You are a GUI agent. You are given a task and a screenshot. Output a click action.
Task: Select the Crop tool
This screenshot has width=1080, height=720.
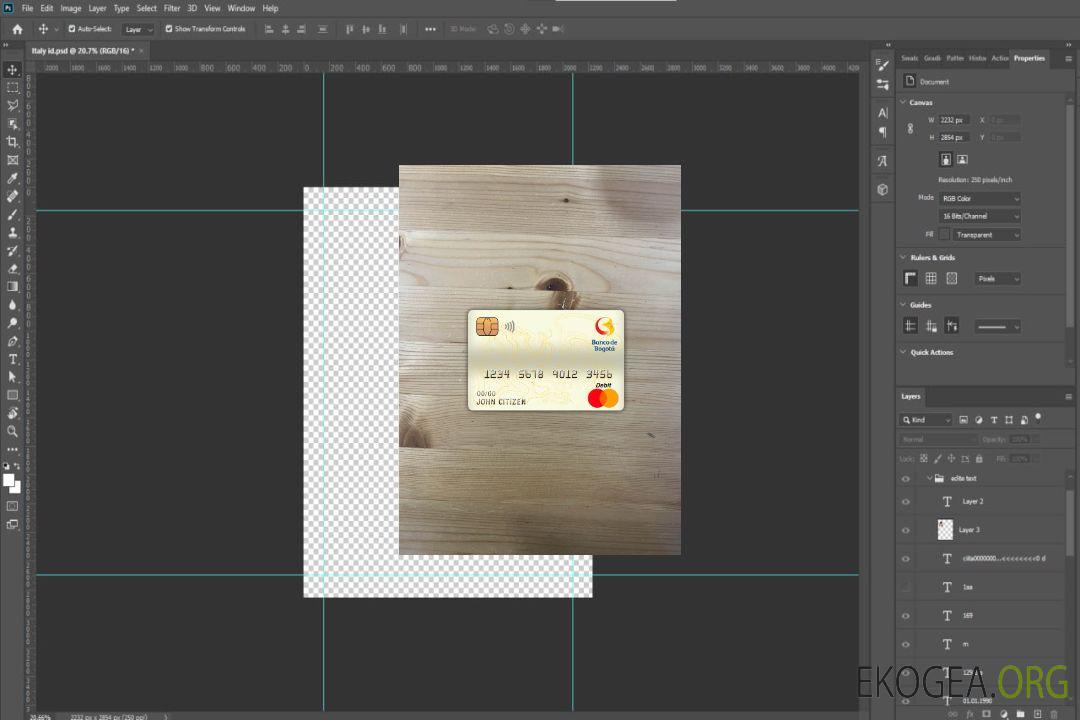point(12,142)
